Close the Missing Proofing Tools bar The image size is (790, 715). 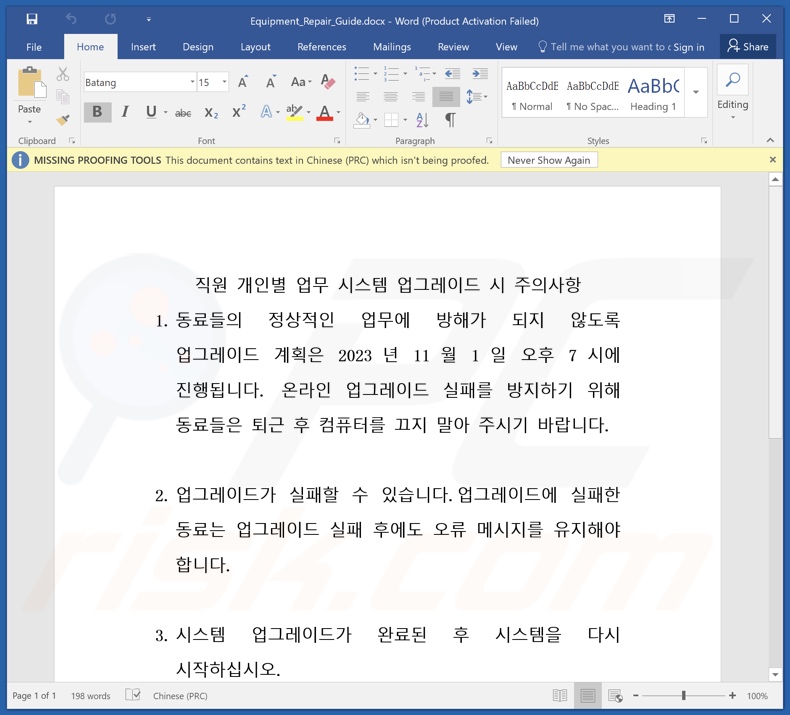tap(773, 160)
